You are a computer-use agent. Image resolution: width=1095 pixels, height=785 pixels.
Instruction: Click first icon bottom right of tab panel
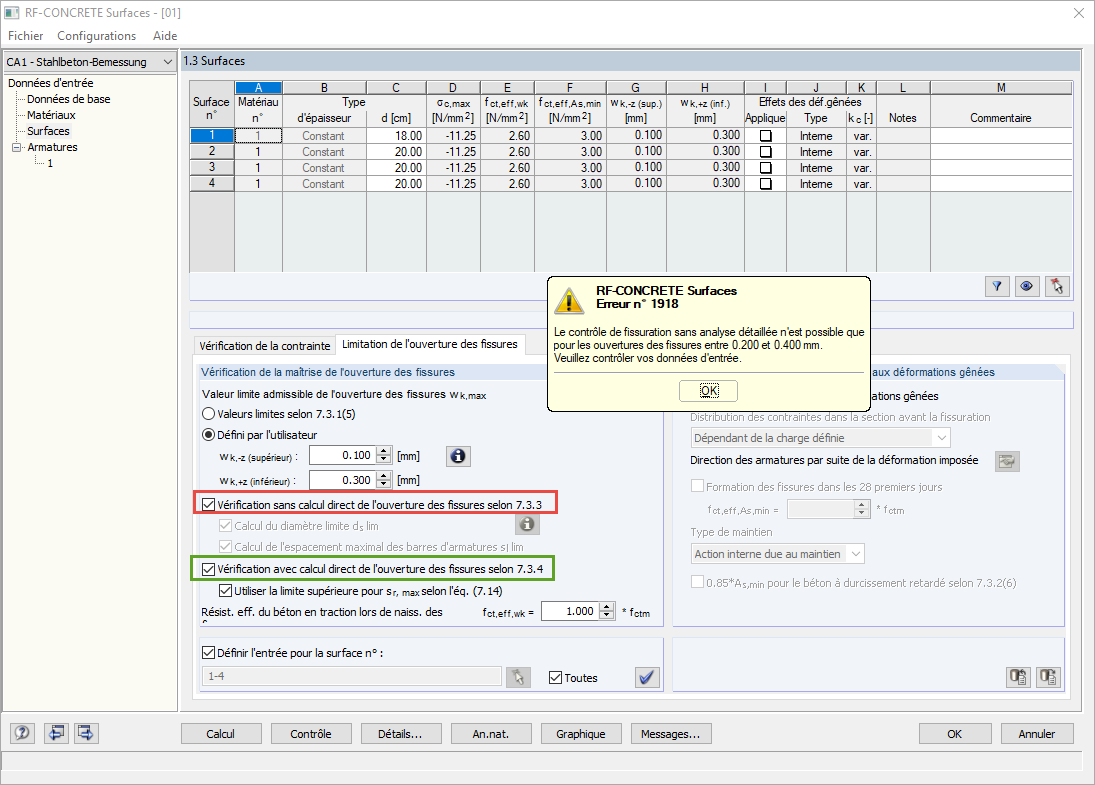coord(1018,677)
